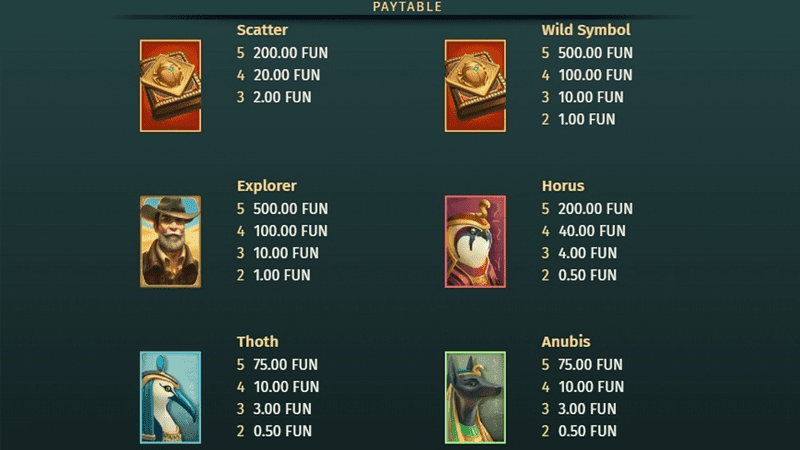Select the Horus falcon symbol
This screenshot has width=800, height=450.
(475, 242)
